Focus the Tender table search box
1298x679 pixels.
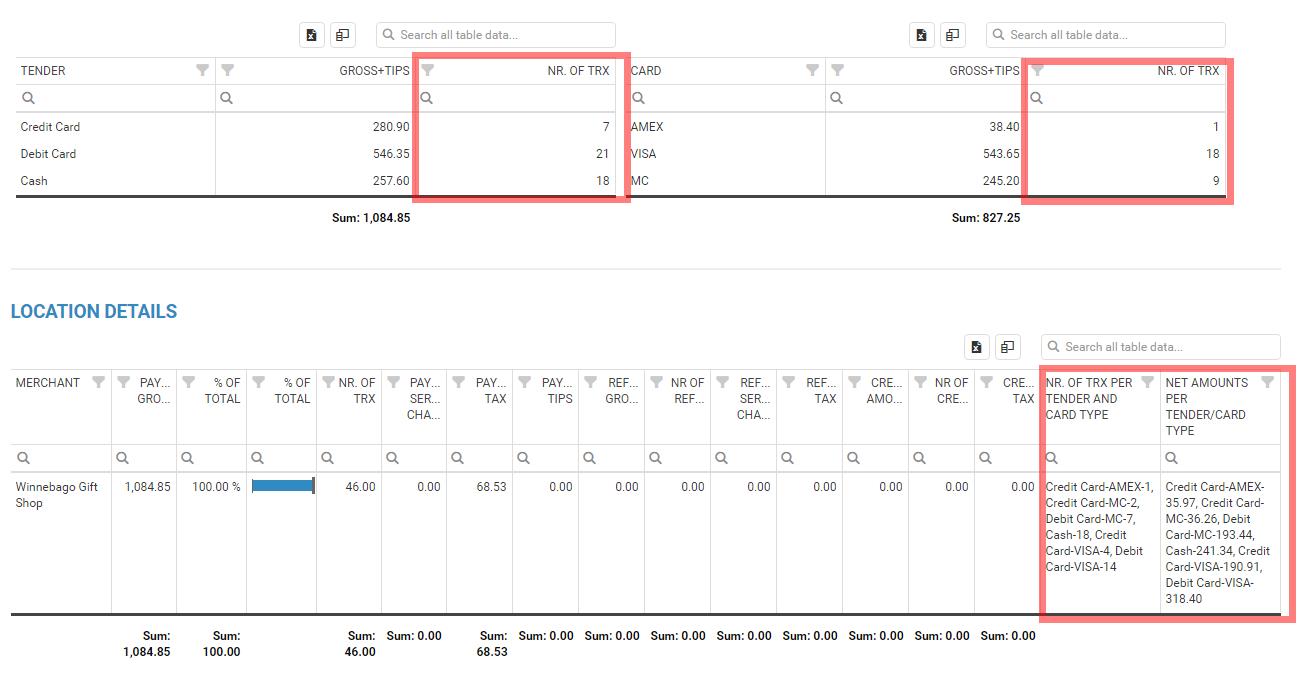496,35
